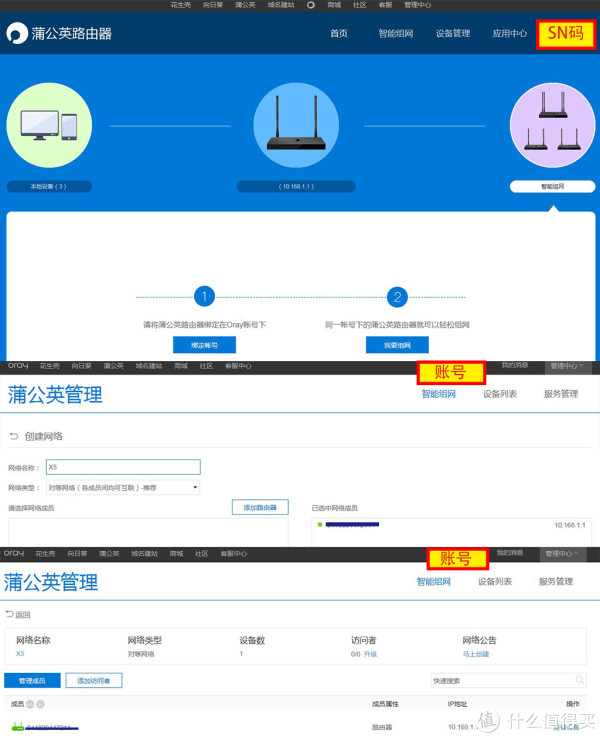Click the 蒲公英管理 title on the 创建网络 page
The image size is (600, 738).
55,394
